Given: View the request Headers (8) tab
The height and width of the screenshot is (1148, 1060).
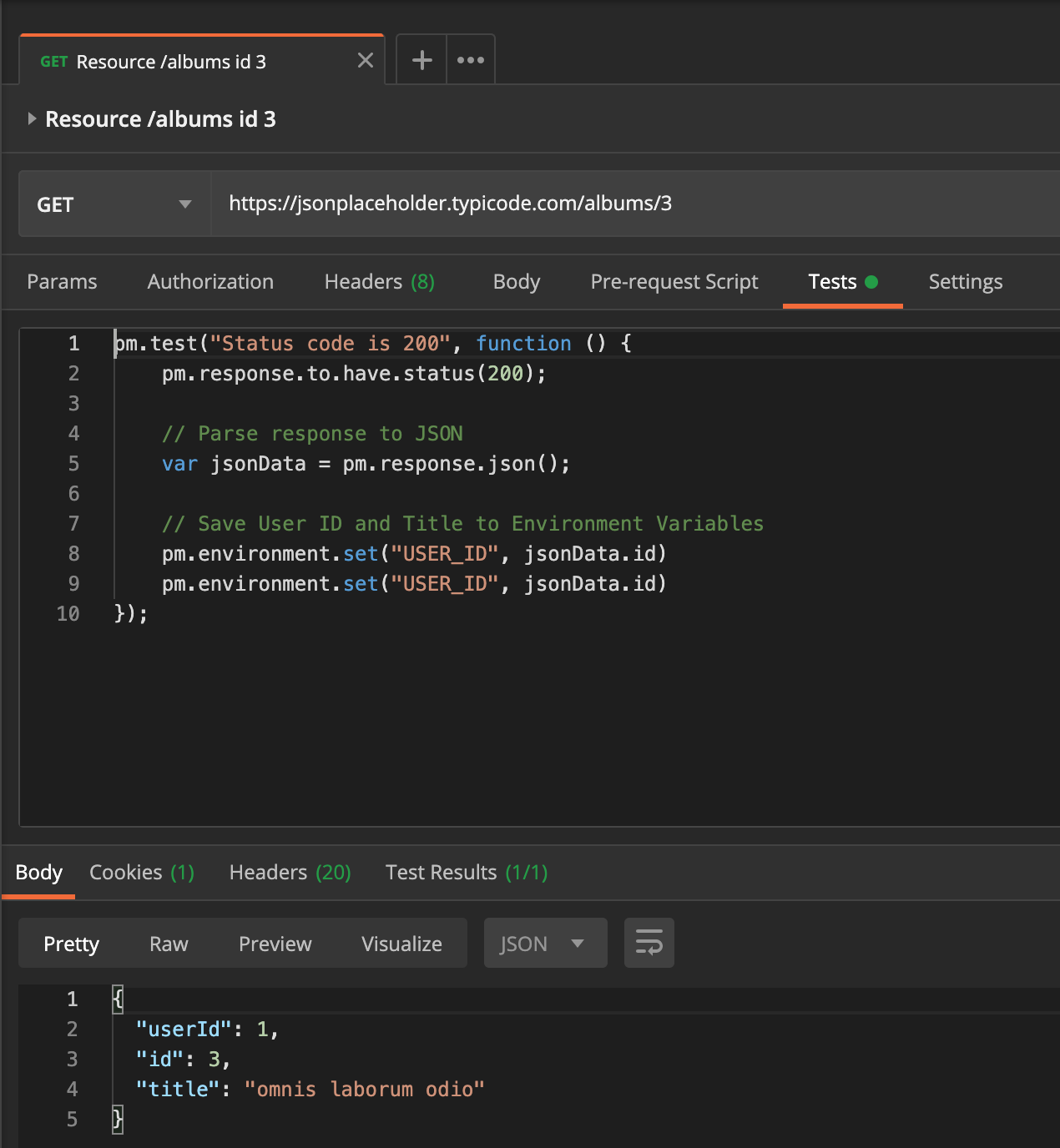Looking at the screenshot, I should (378, 282).
